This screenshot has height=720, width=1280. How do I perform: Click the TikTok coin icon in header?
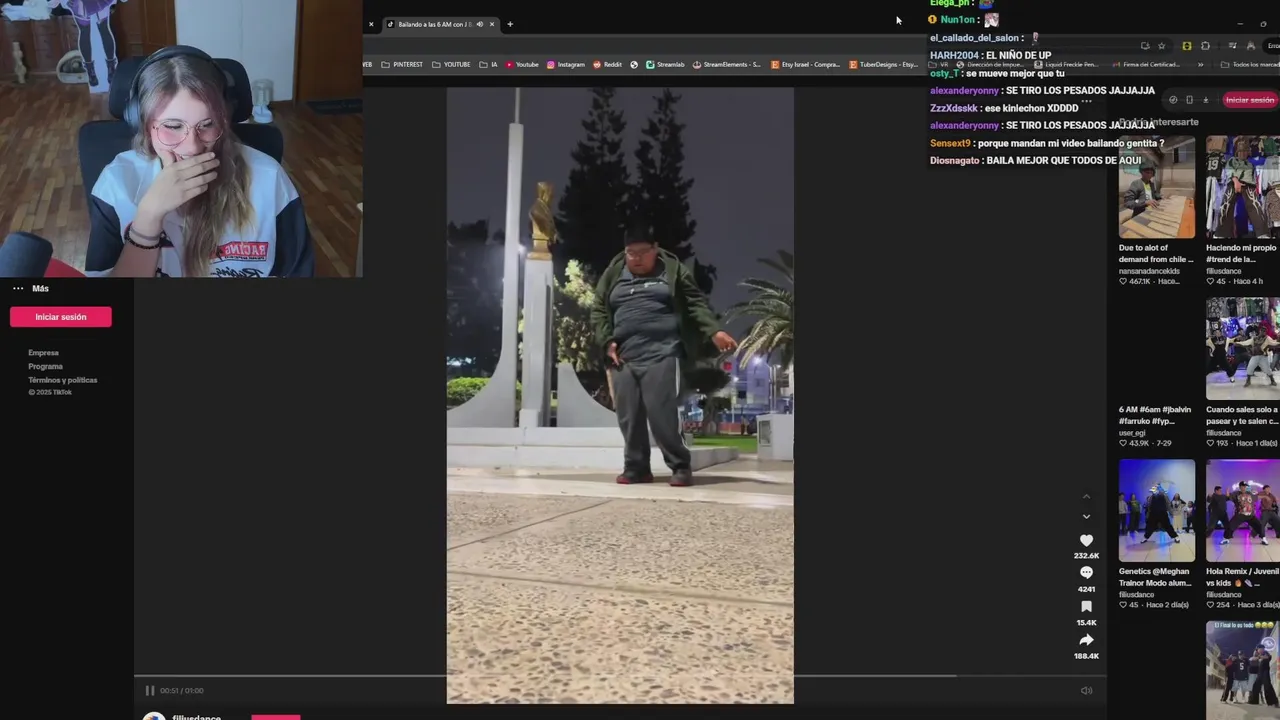(1173, 100)
